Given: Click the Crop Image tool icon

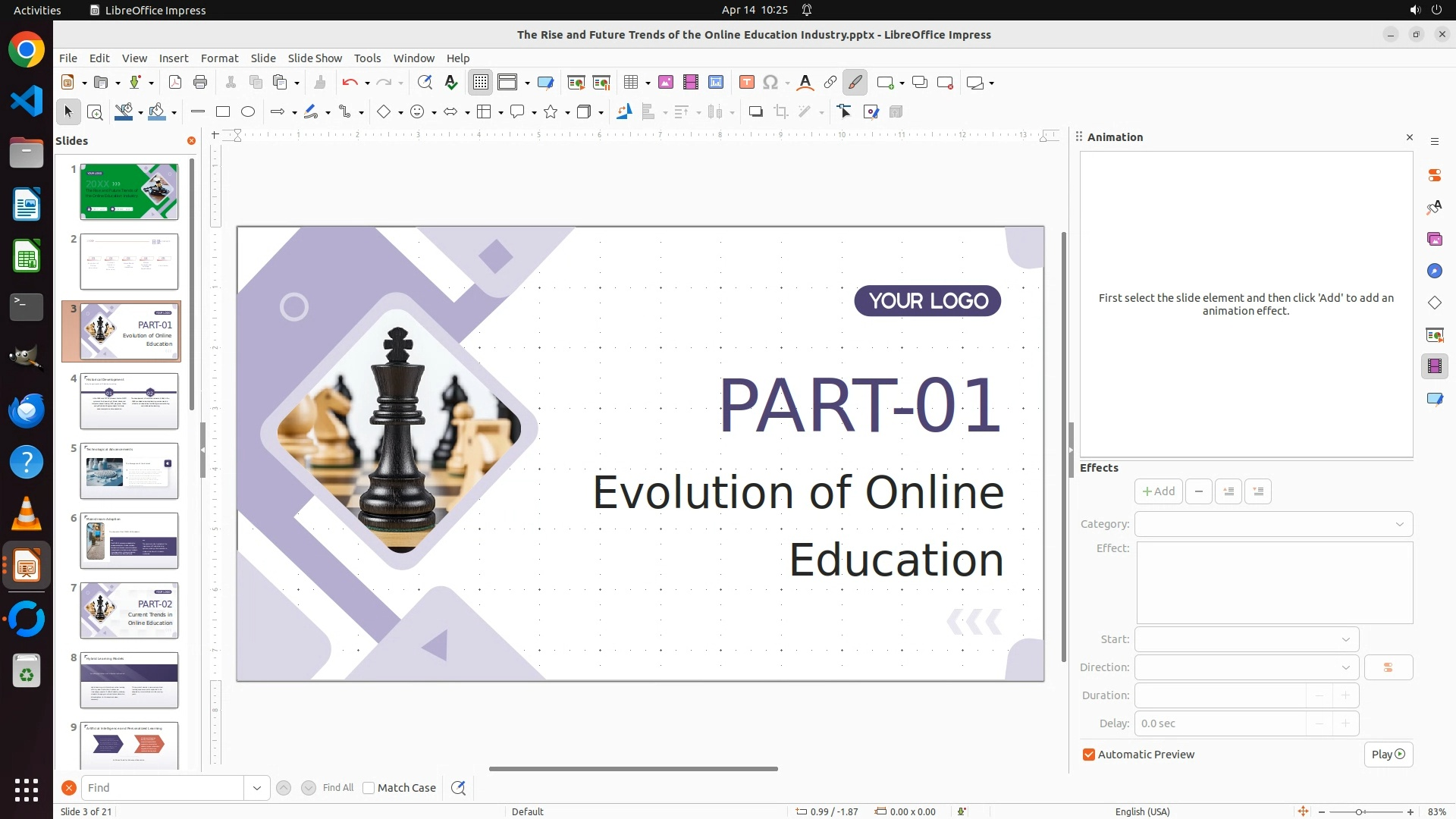Looking at the screenshot, I should point(781,112).
